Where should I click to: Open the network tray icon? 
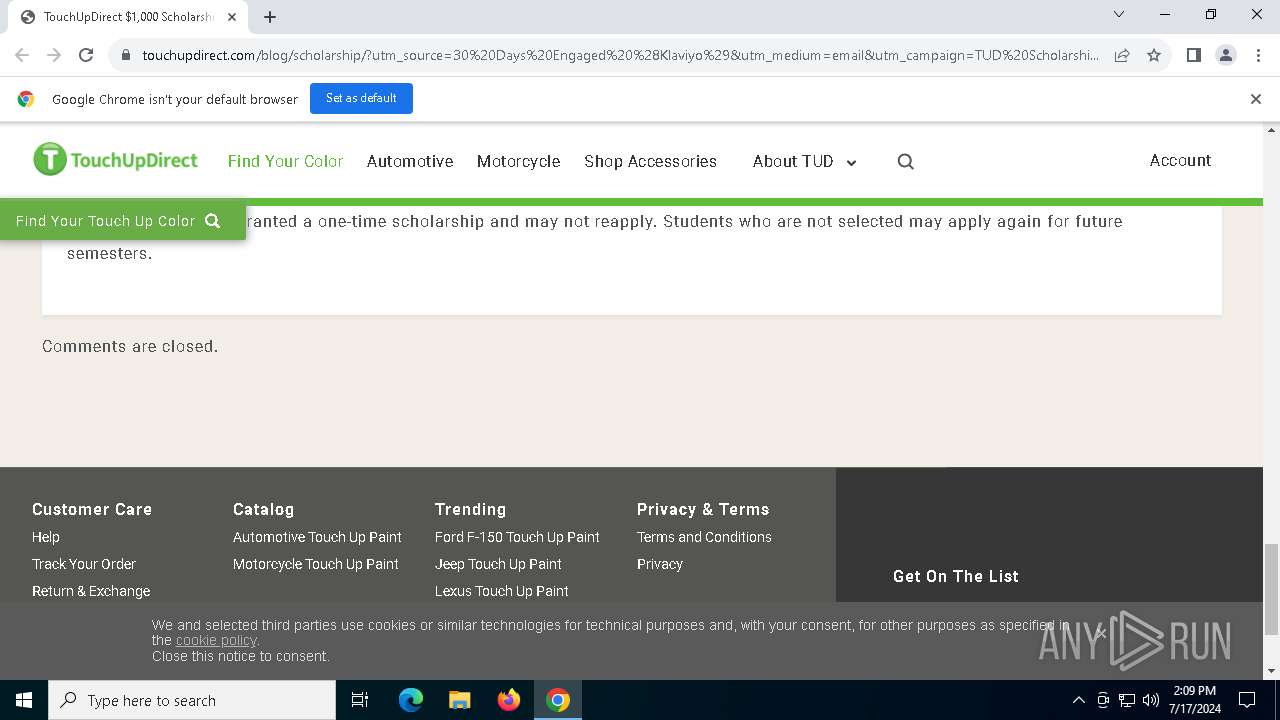click(x=1127, y=700)
